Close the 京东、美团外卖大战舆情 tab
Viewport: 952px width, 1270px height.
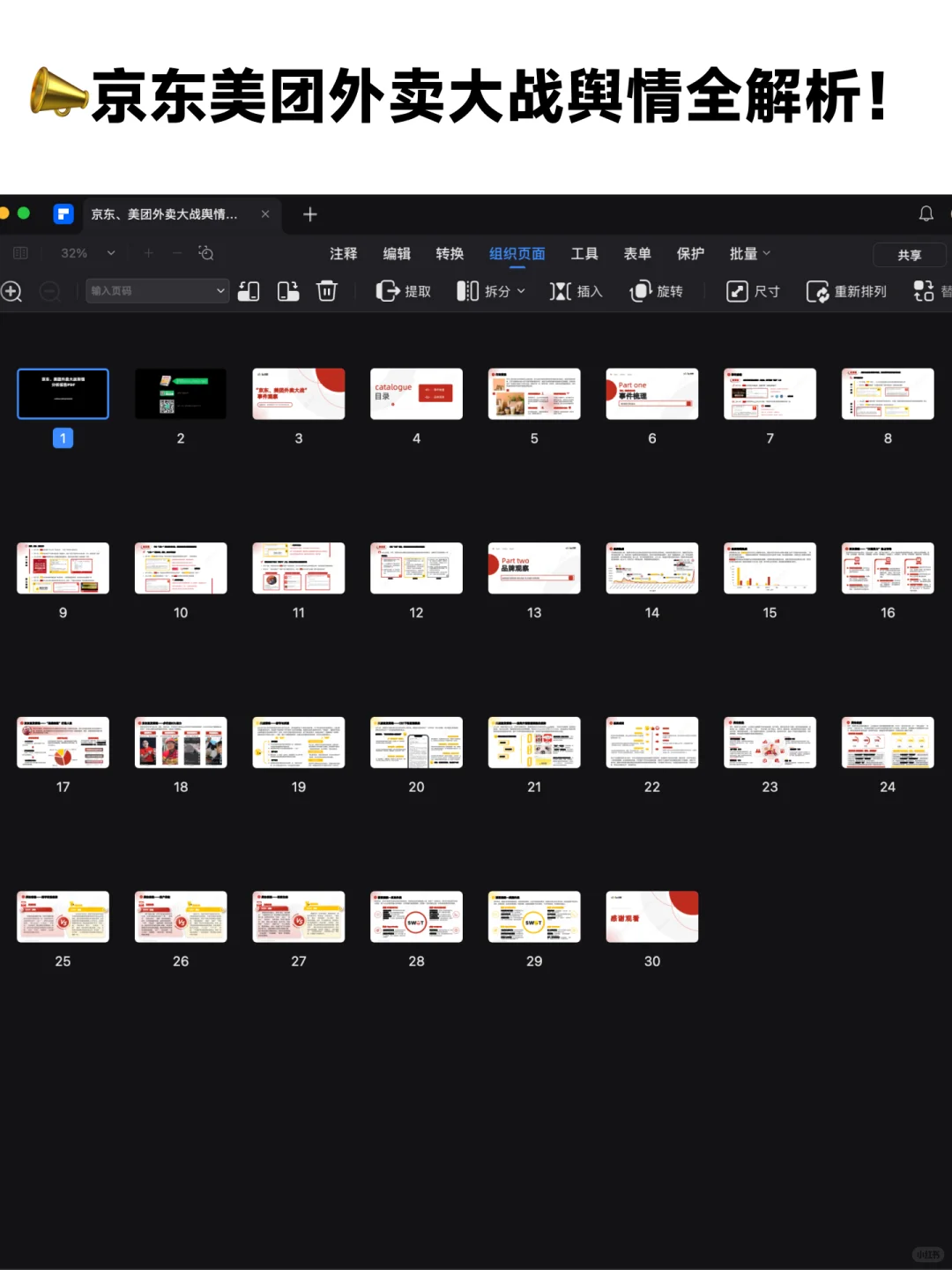pos(265,214)
